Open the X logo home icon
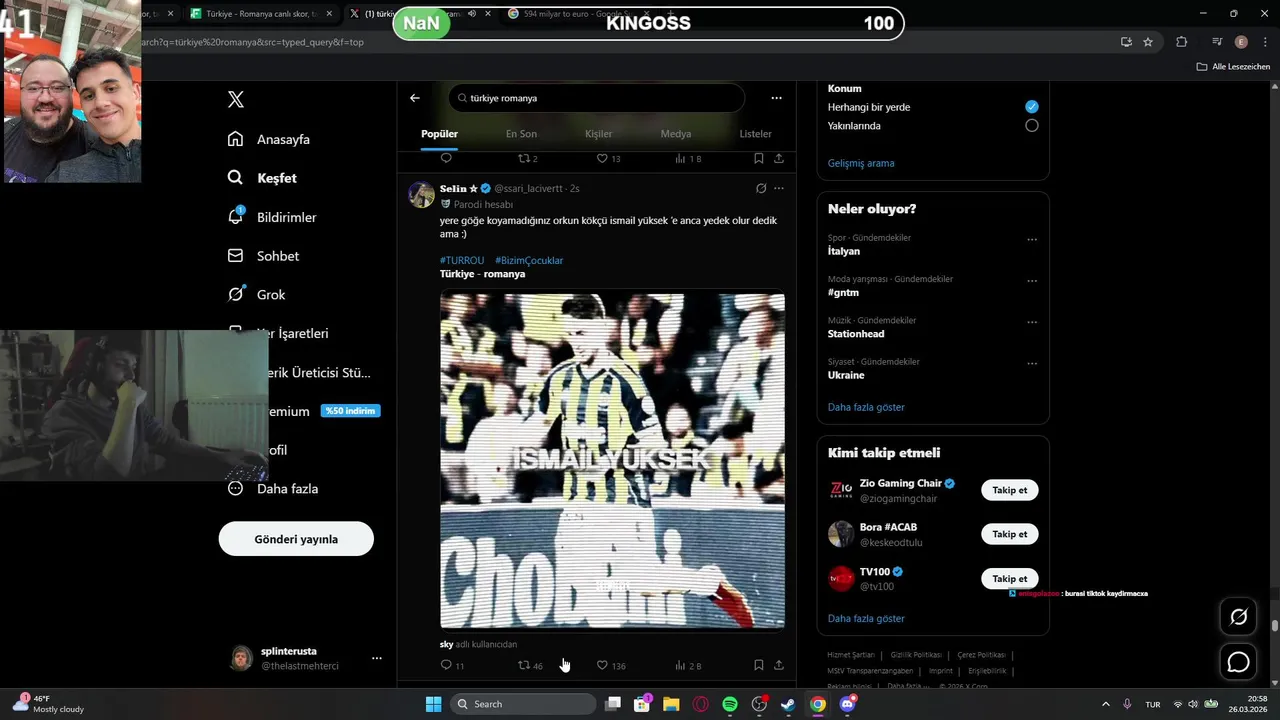Image resolution: width=1280 pixels, height=720 pixels. (236, 99)
